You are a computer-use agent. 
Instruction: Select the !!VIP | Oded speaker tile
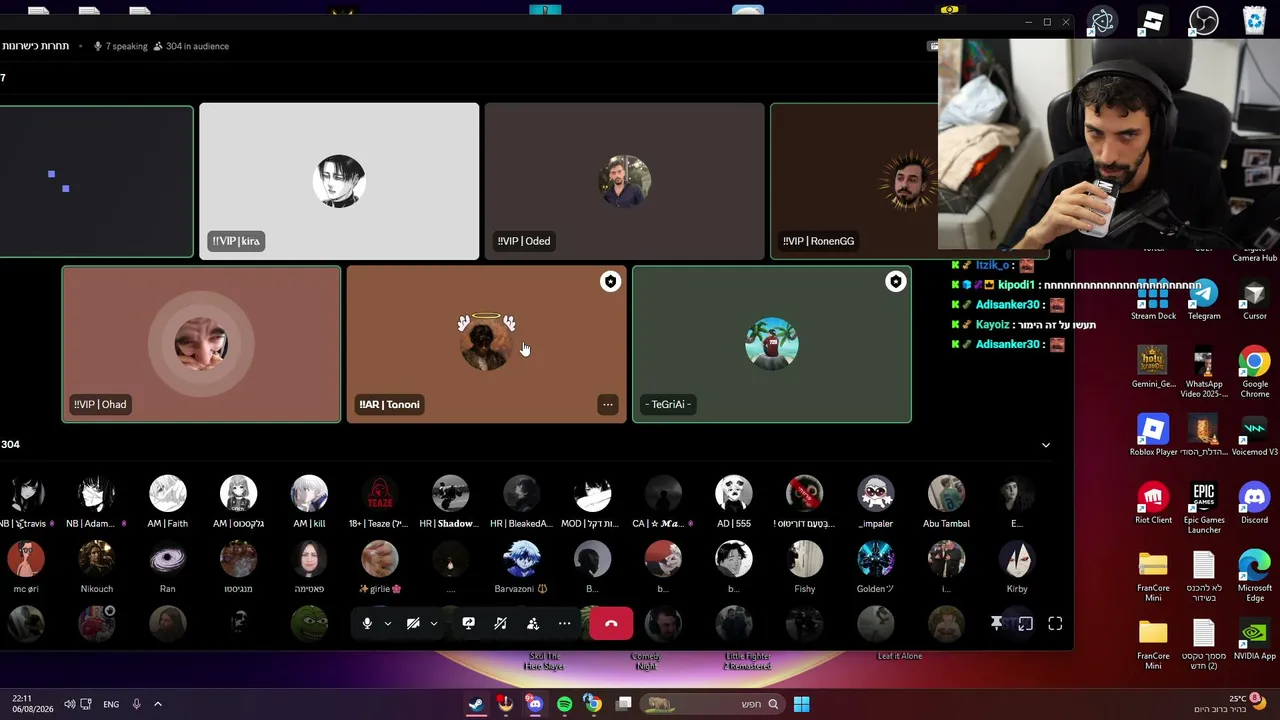tap(624, 182)
